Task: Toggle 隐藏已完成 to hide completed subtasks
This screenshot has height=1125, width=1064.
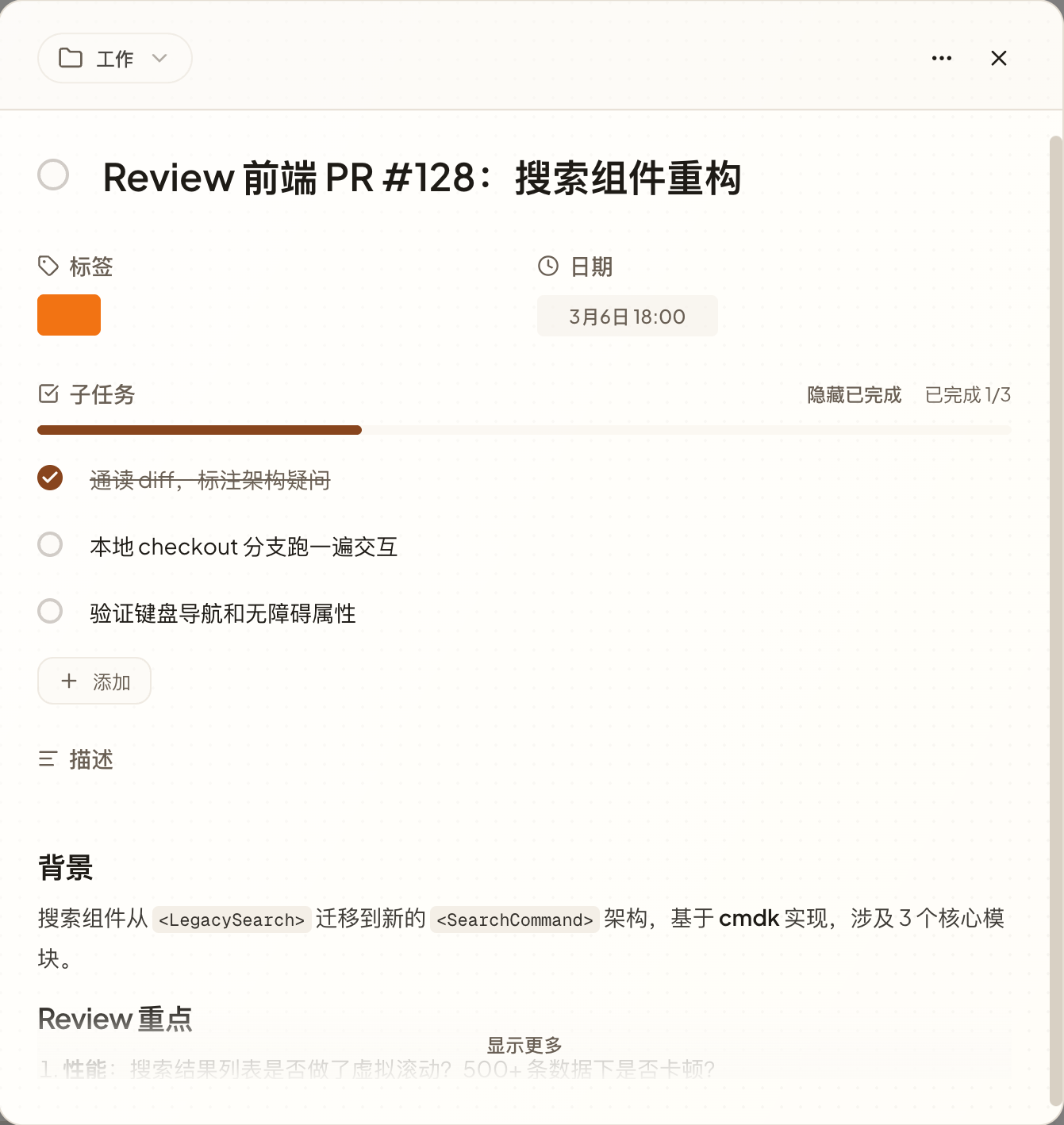Action: [x=854, y=394]
